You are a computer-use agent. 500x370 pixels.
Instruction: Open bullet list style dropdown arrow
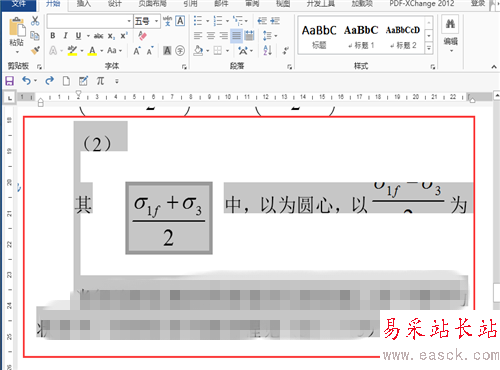pyautogui.click(x=207, y=21)
